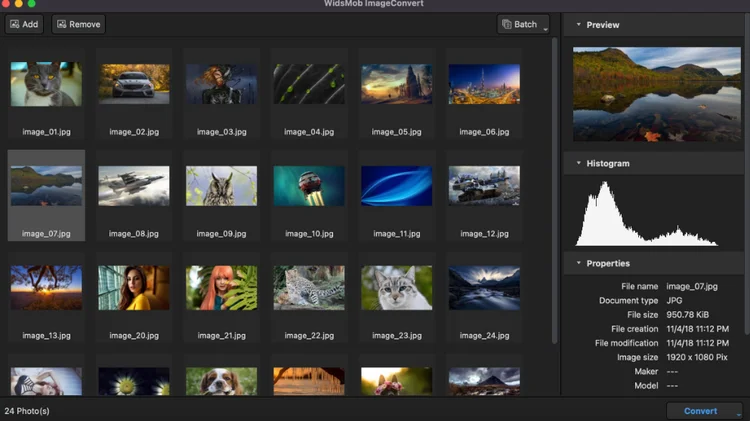Select the spaniel dog thumbnail in bottom row
This screenshot has width=750, height=421.
point(221,381)
